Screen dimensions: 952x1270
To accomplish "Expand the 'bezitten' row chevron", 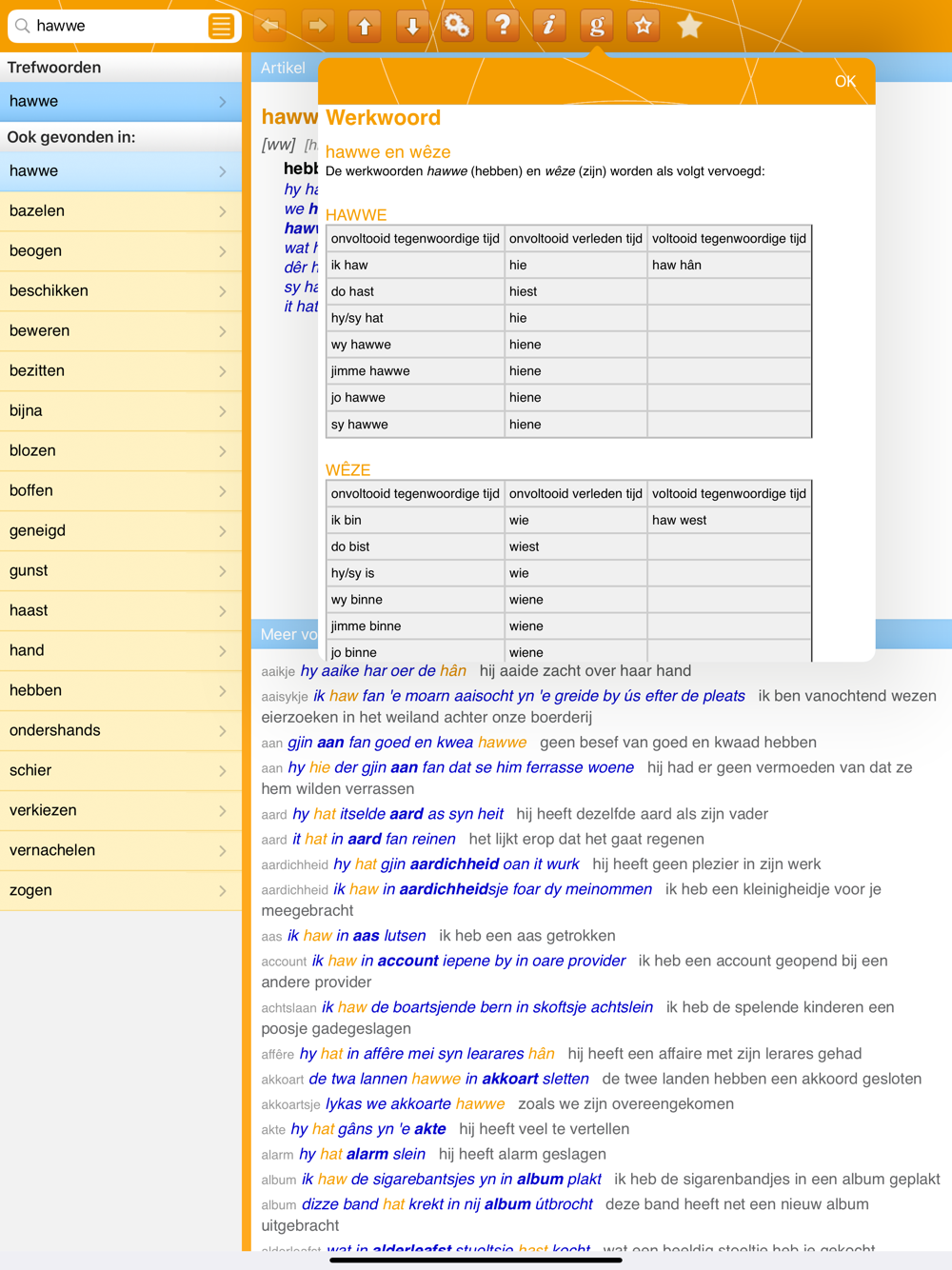I will [223, 371].
